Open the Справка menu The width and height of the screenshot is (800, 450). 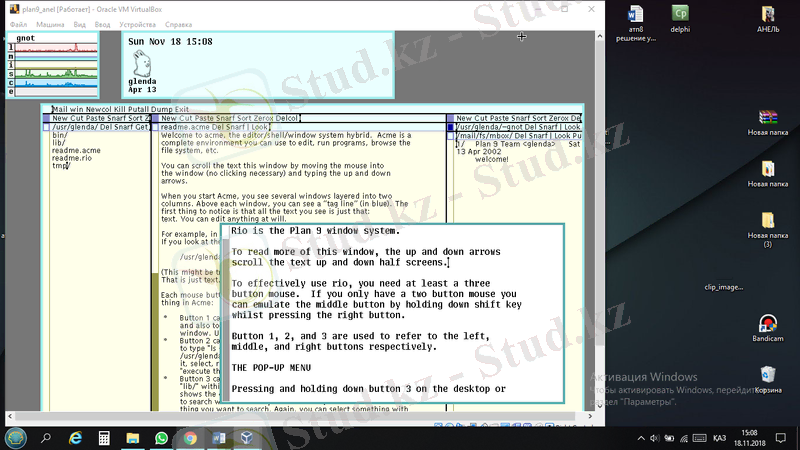179,24
